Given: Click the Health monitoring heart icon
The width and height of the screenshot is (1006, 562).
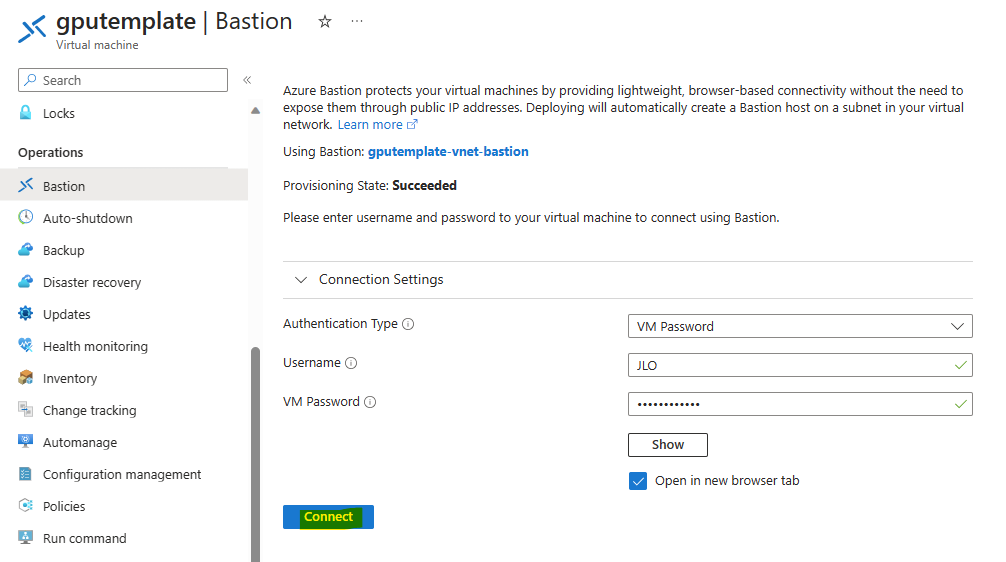Looking at the screenshot, I should [26, 346].
